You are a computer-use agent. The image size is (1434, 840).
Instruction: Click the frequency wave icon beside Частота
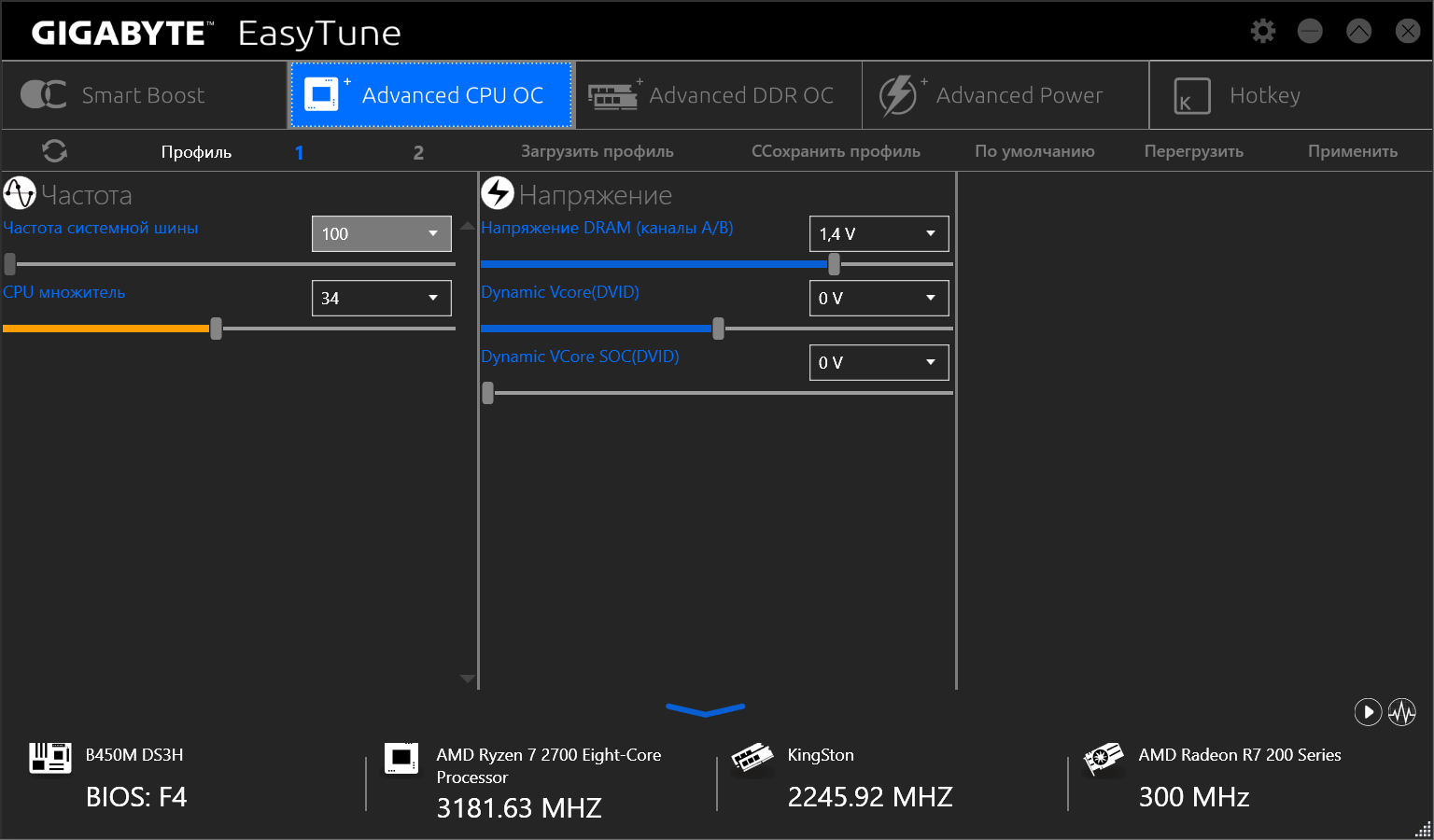tap(20, 193)
